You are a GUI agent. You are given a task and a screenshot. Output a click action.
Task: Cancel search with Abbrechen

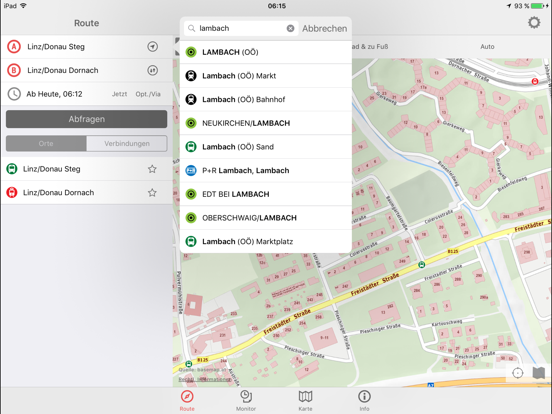324,29
